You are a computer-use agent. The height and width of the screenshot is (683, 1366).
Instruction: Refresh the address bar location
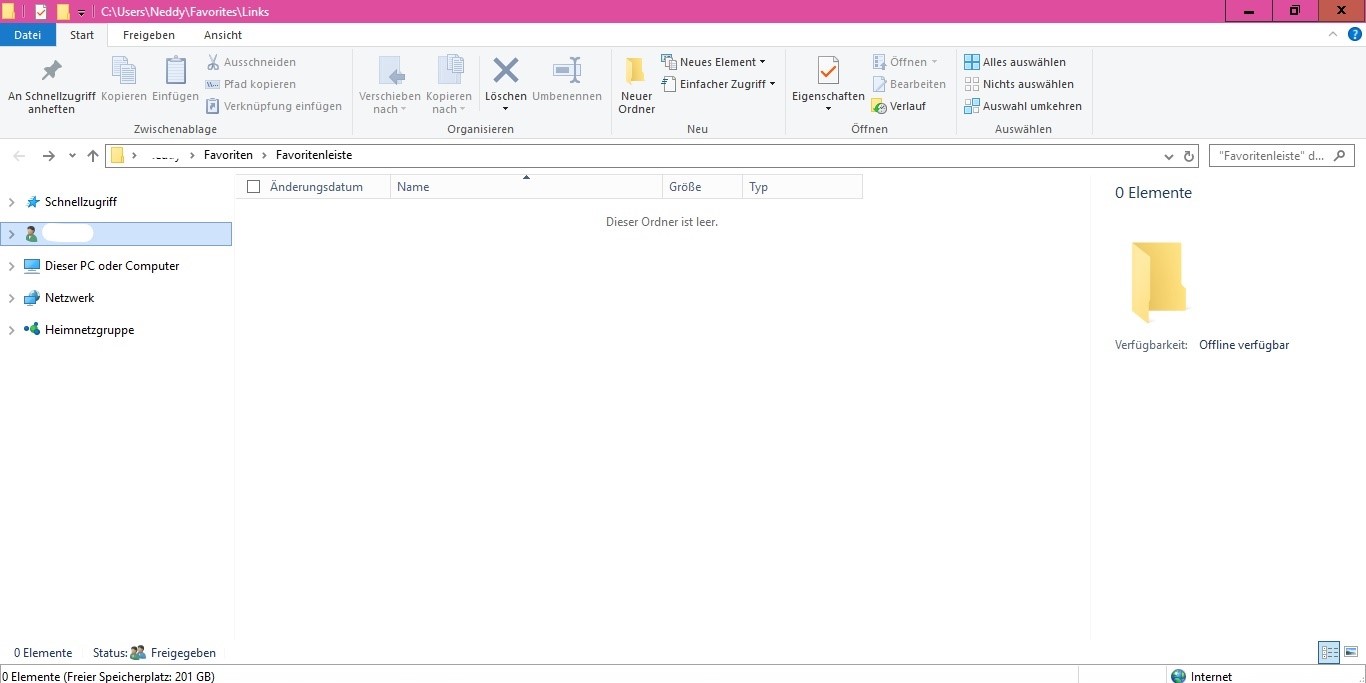click(x=1189, y=156)
